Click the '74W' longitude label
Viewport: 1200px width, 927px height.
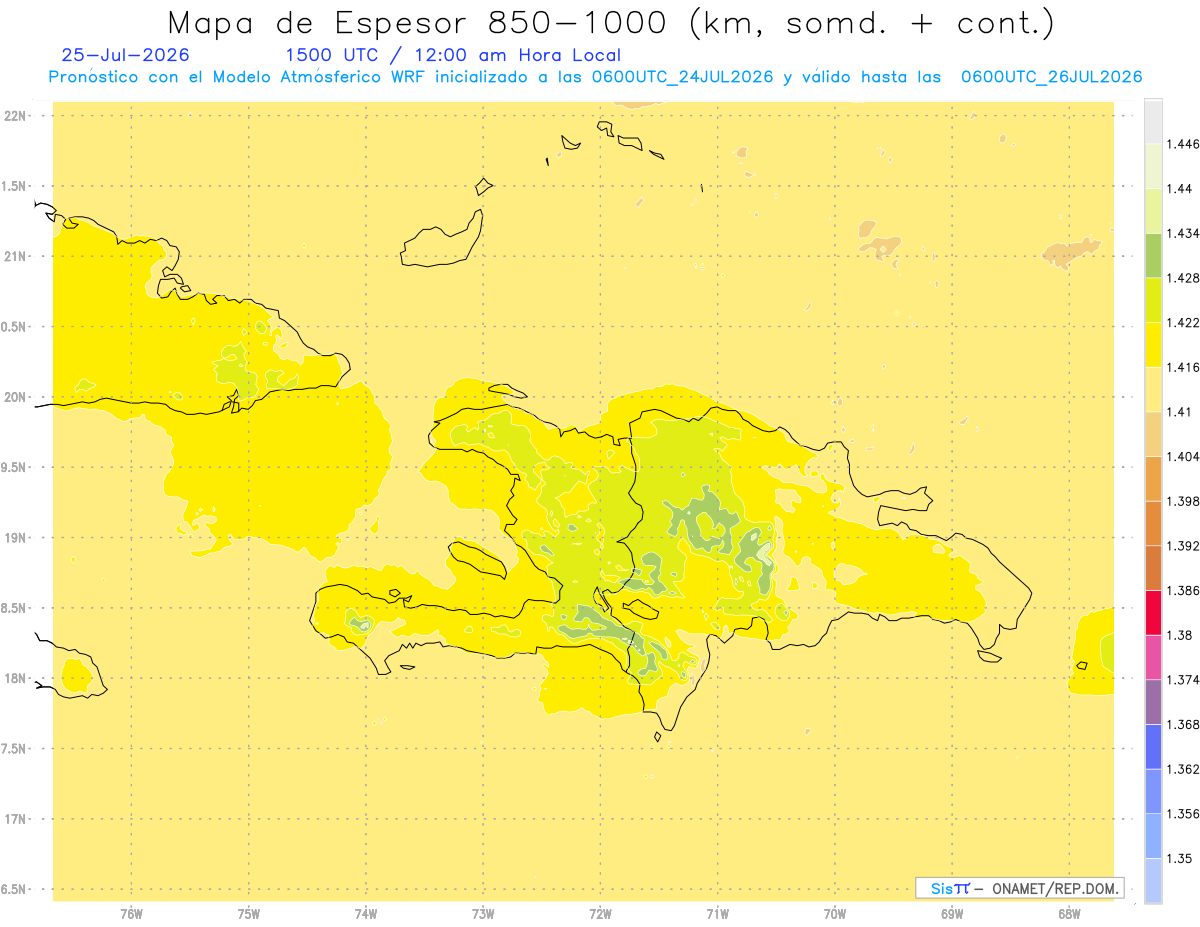click(366, 915)
